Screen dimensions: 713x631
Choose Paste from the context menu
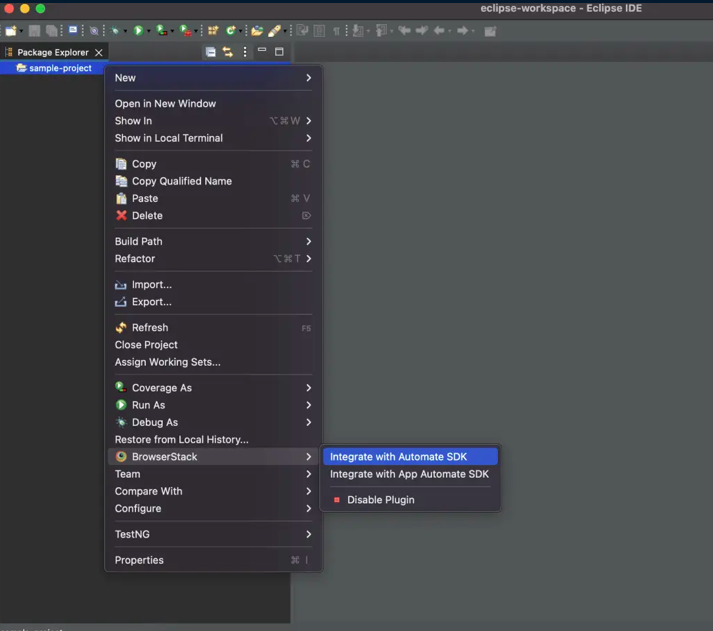(x=213, y=199)
